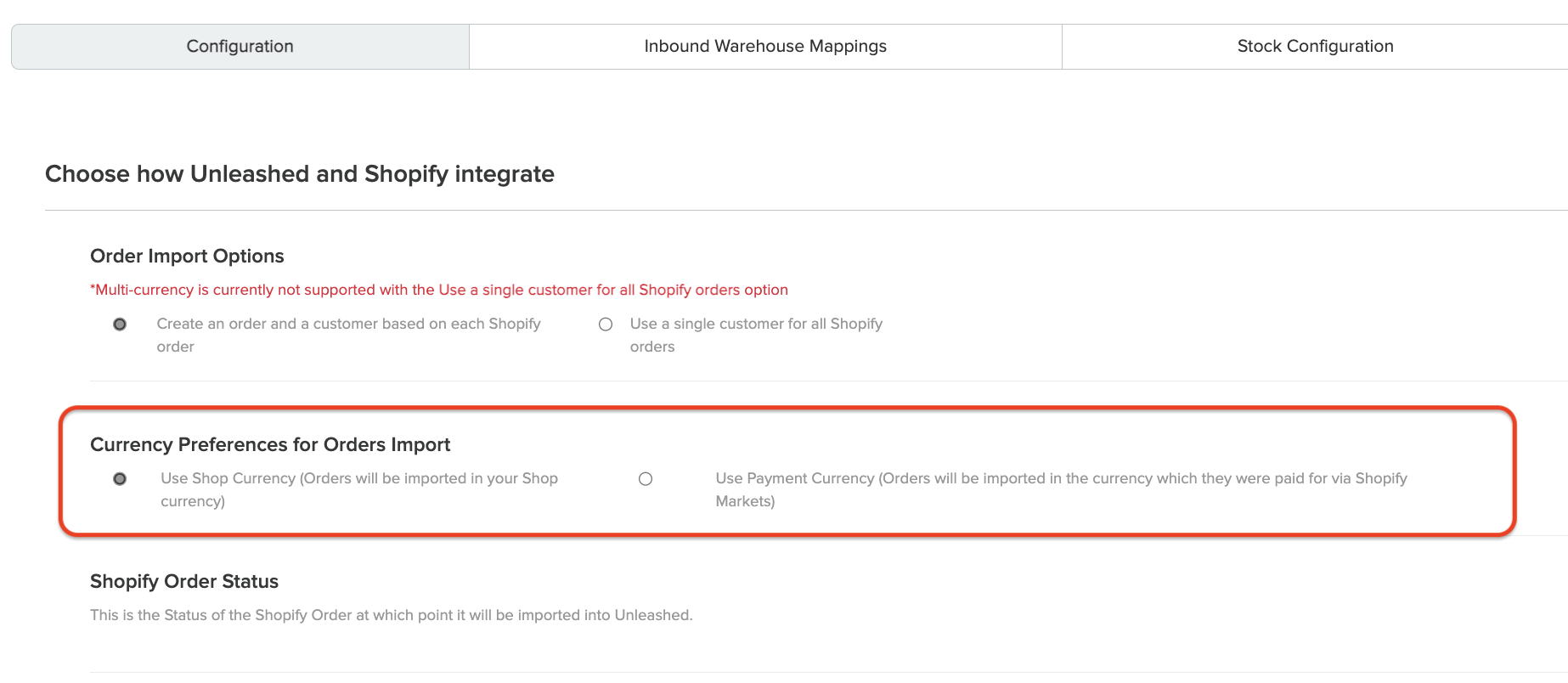Select the Use Payment Currency option
This screenshot has width=1568, height=683.
[646, 479]
